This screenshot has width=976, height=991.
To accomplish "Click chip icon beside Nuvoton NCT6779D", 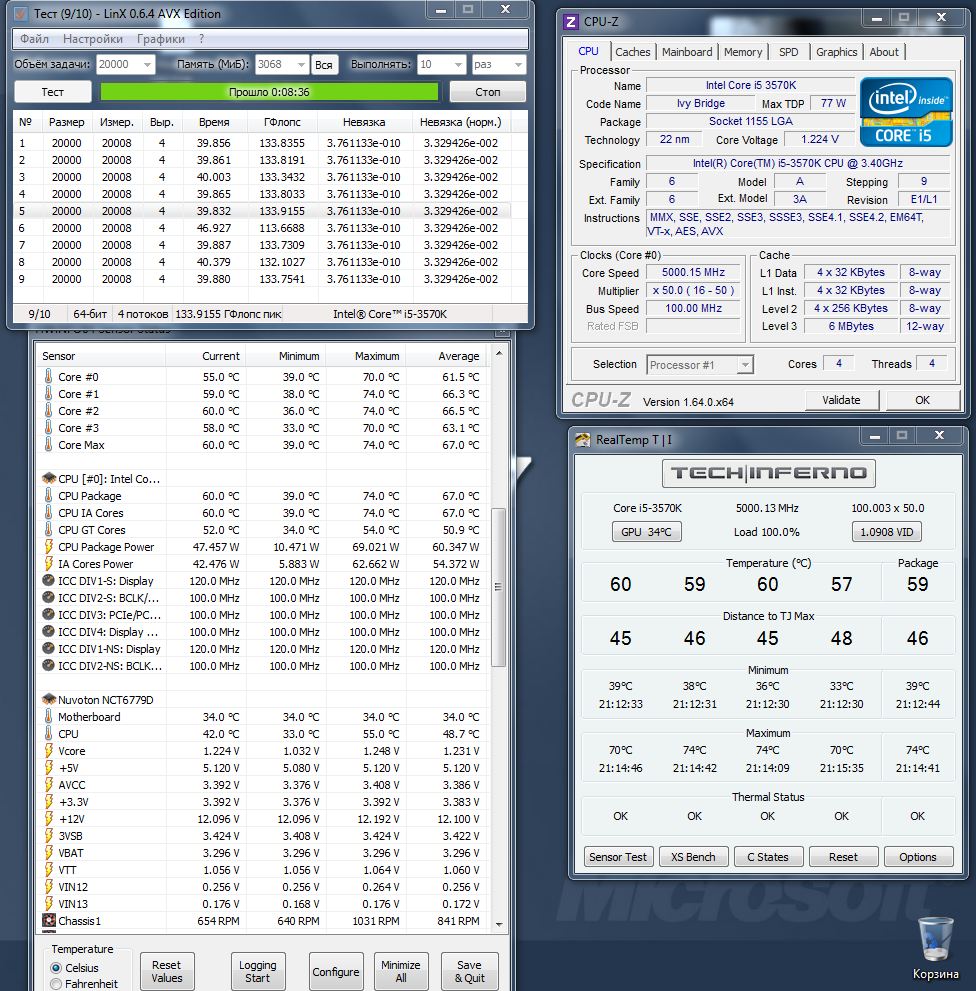I will click(49, 700).
